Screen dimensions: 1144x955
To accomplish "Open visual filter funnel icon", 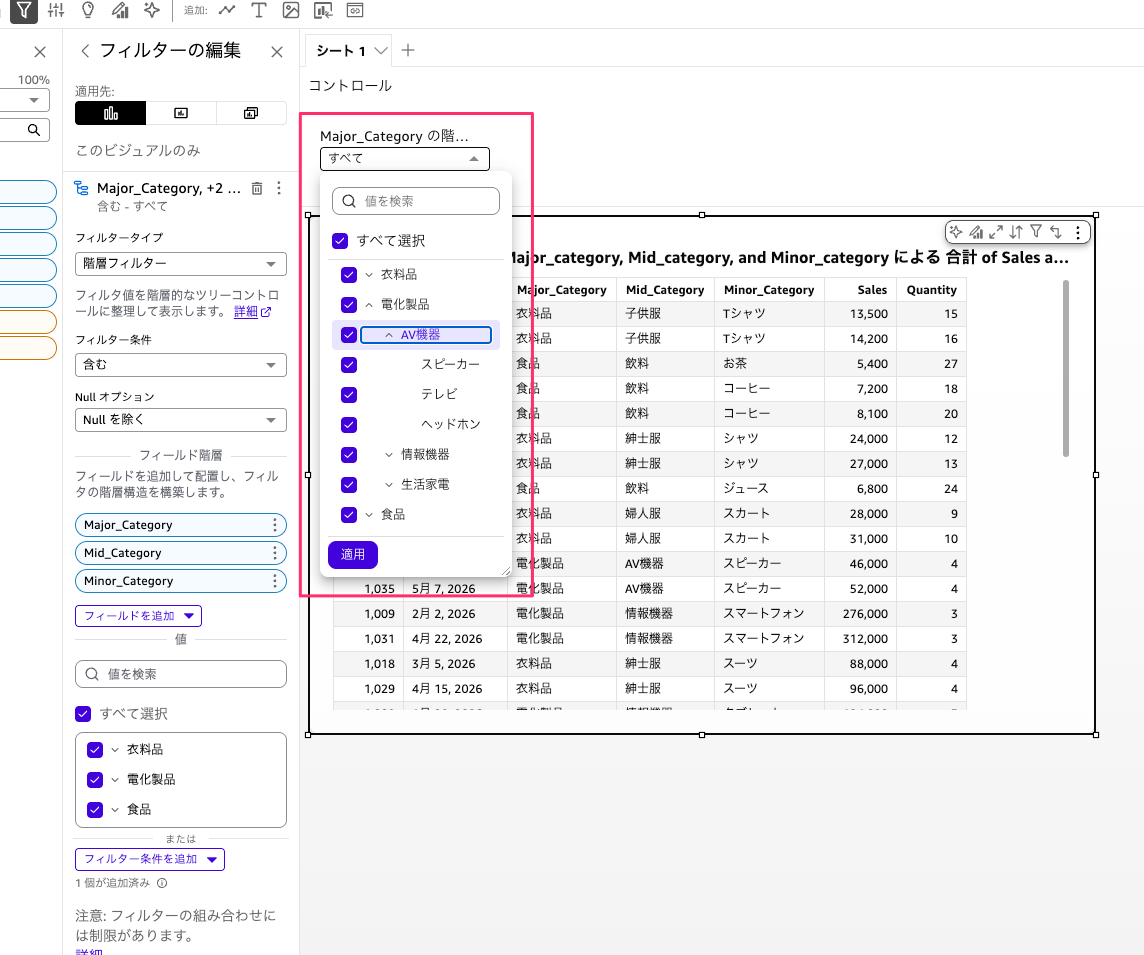I will [x=1036, y=232].
